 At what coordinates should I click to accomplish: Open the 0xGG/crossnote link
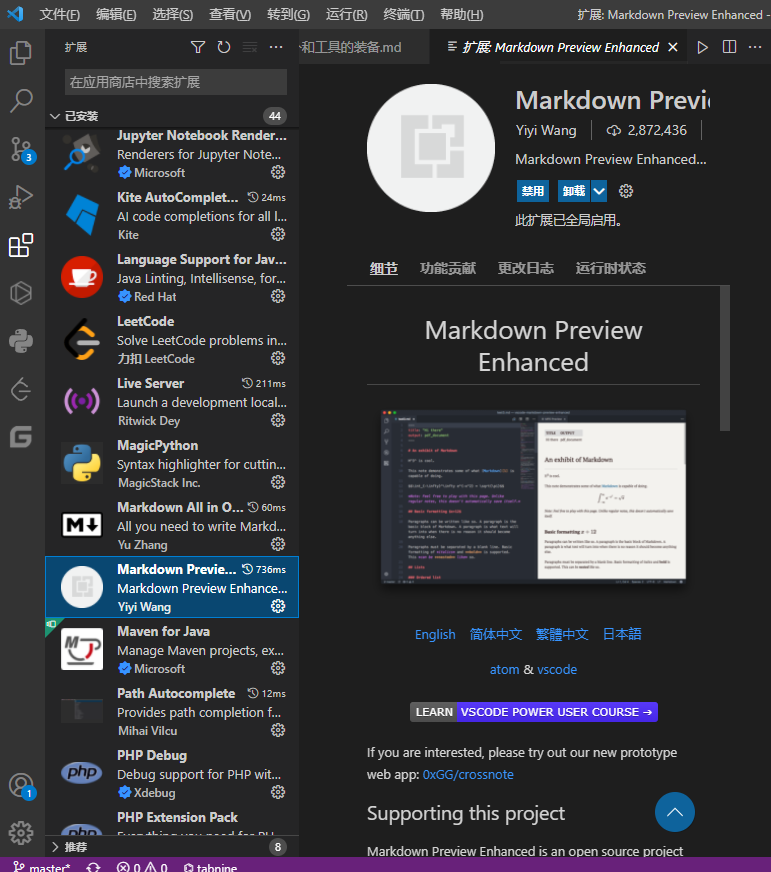pos(468,775)
